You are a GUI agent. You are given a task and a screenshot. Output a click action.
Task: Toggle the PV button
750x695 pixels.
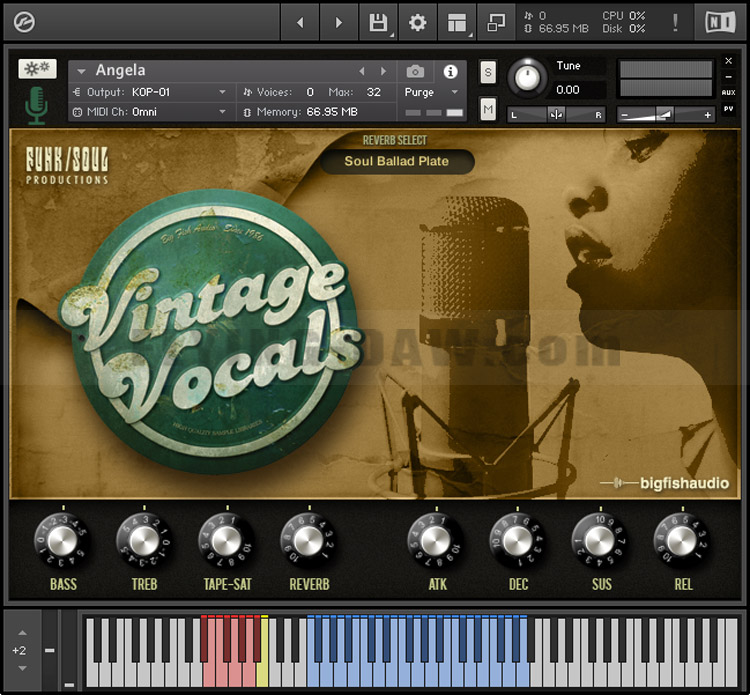point(728,109)
